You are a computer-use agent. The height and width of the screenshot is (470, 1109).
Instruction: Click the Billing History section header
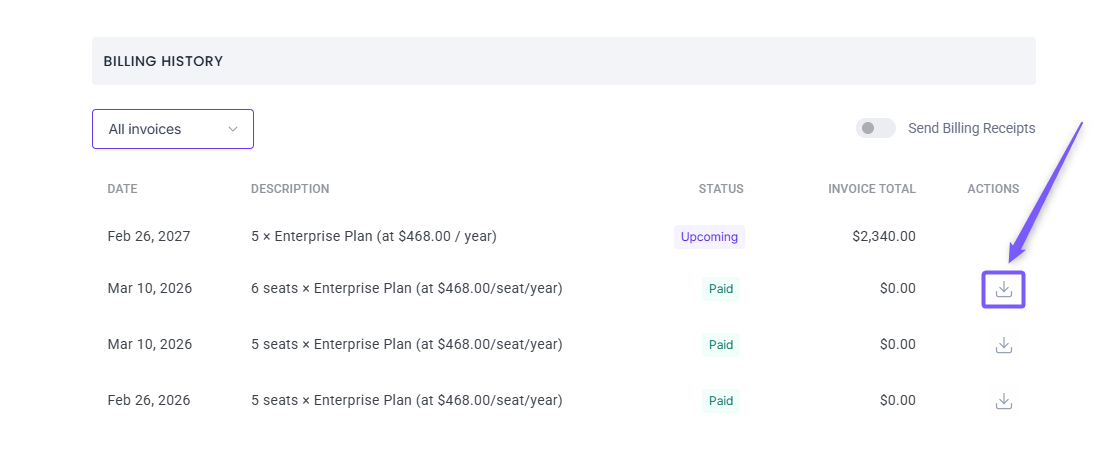(163, 62)
